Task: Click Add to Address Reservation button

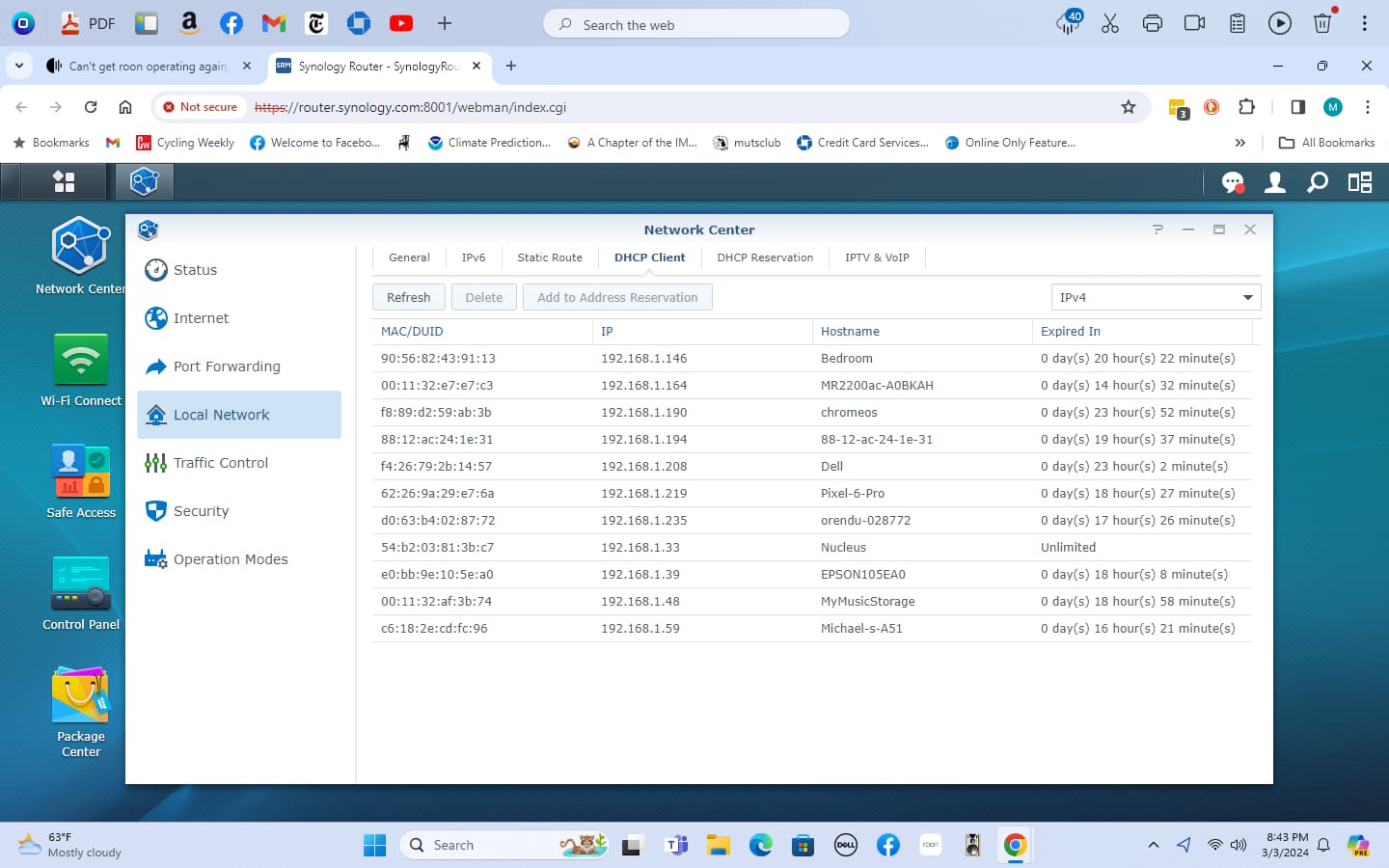Action: [x=617, y=297]
